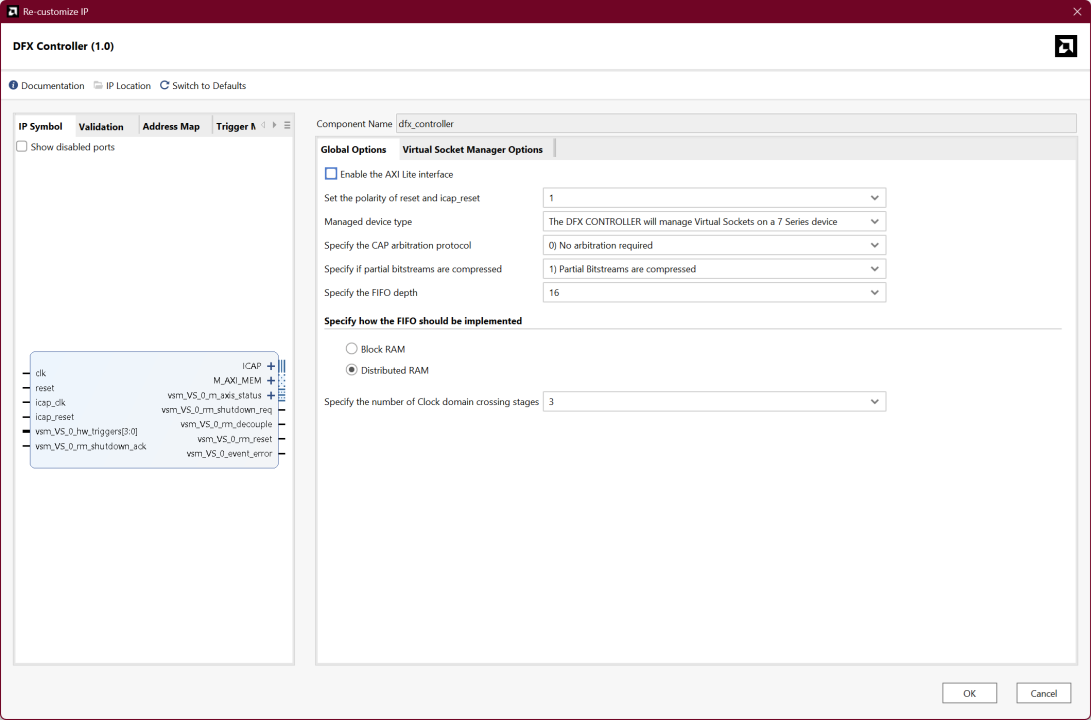This screenshot has height=720, width=1091.
Task: Click the OK button
Action: pyautogui.click(x=969, y=693)
